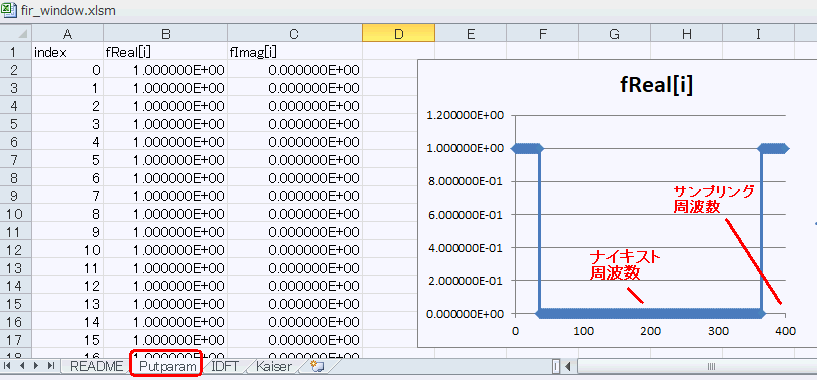Click fReal cell in row 14
The width and height of the screenshot is (817, 380).
point(166,286)
